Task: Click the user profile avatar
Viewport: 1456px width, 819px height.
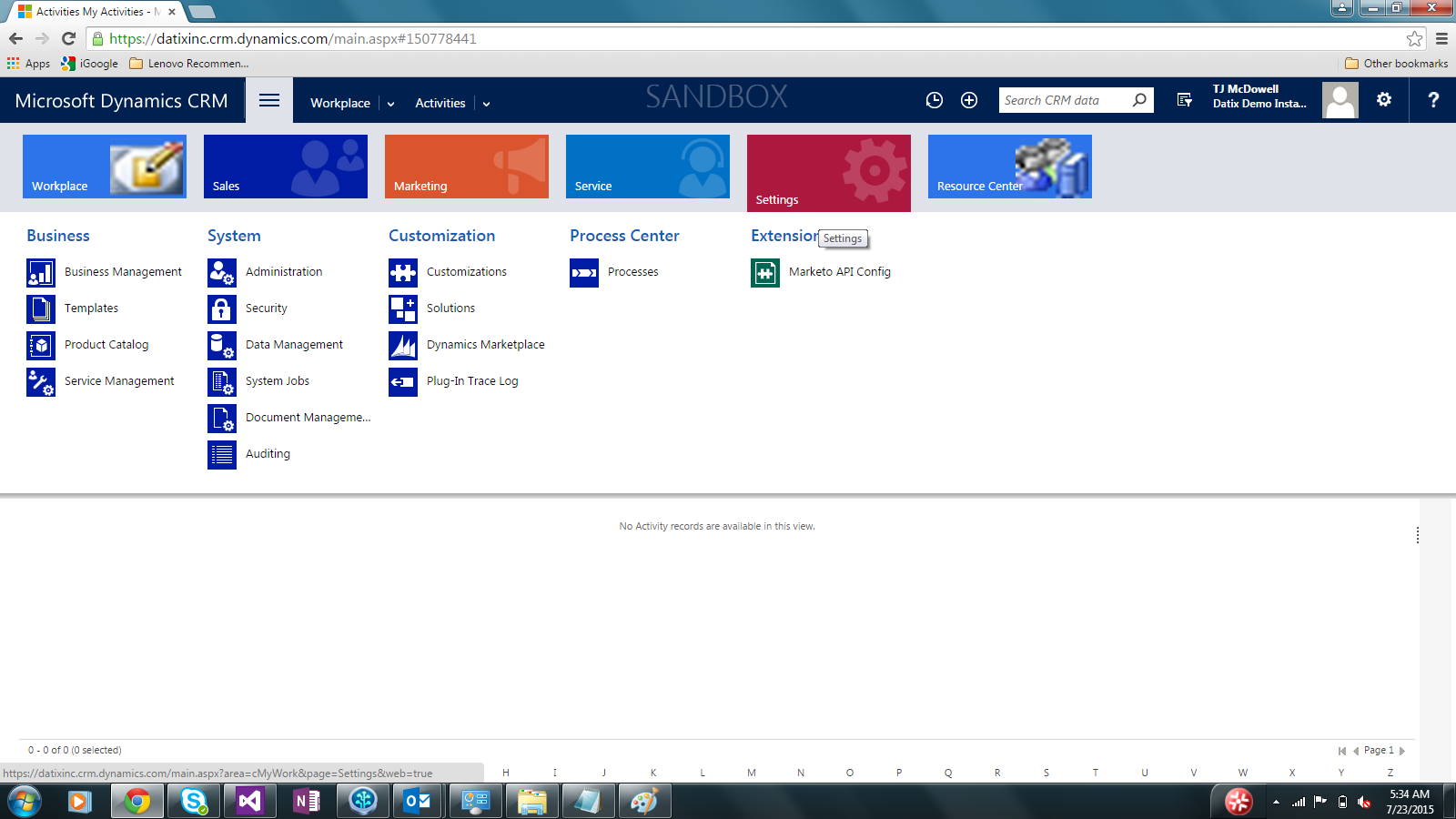Action: (x=1340, y=100)
